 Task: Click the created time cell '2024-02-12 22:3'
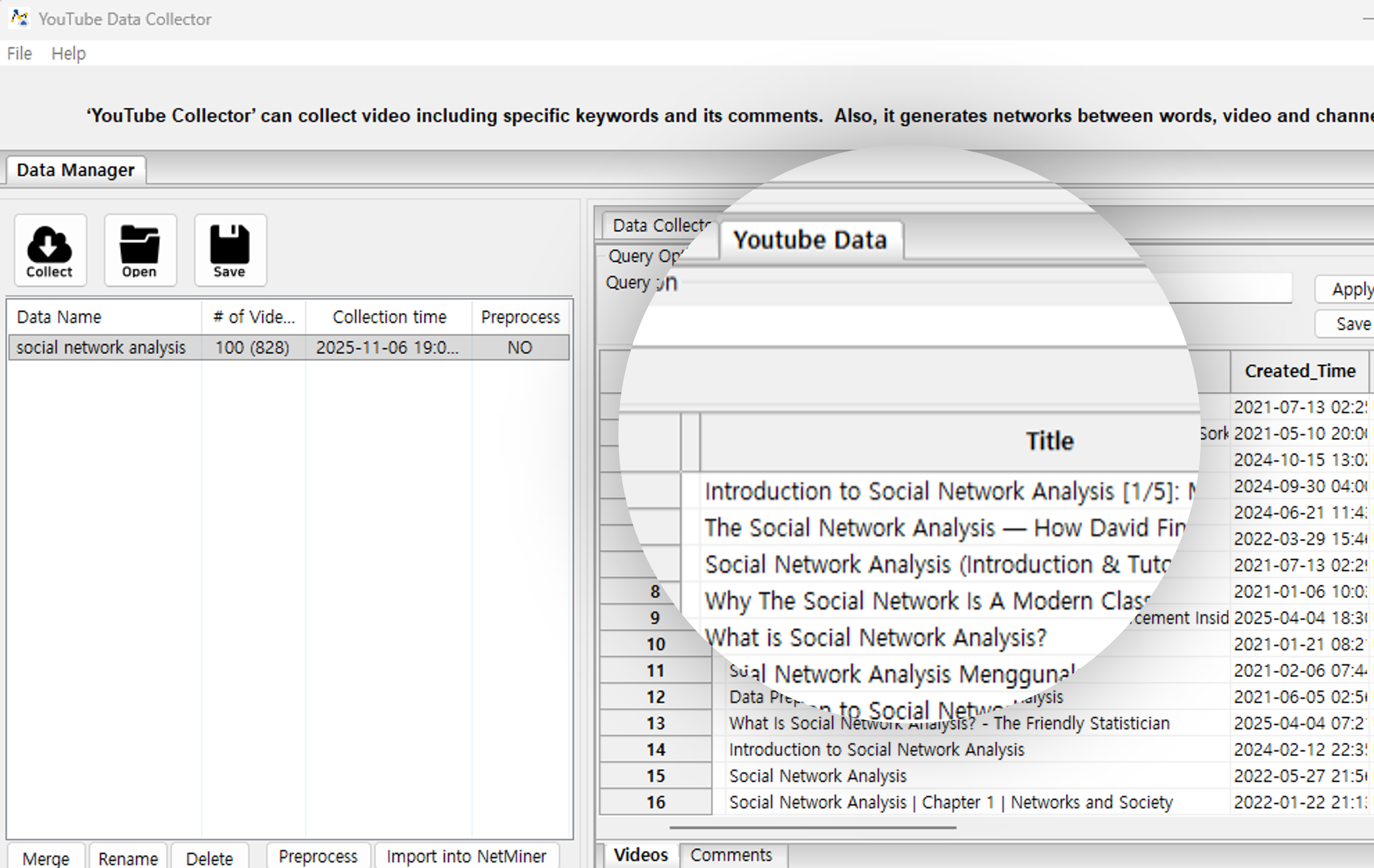(1300, 749)
